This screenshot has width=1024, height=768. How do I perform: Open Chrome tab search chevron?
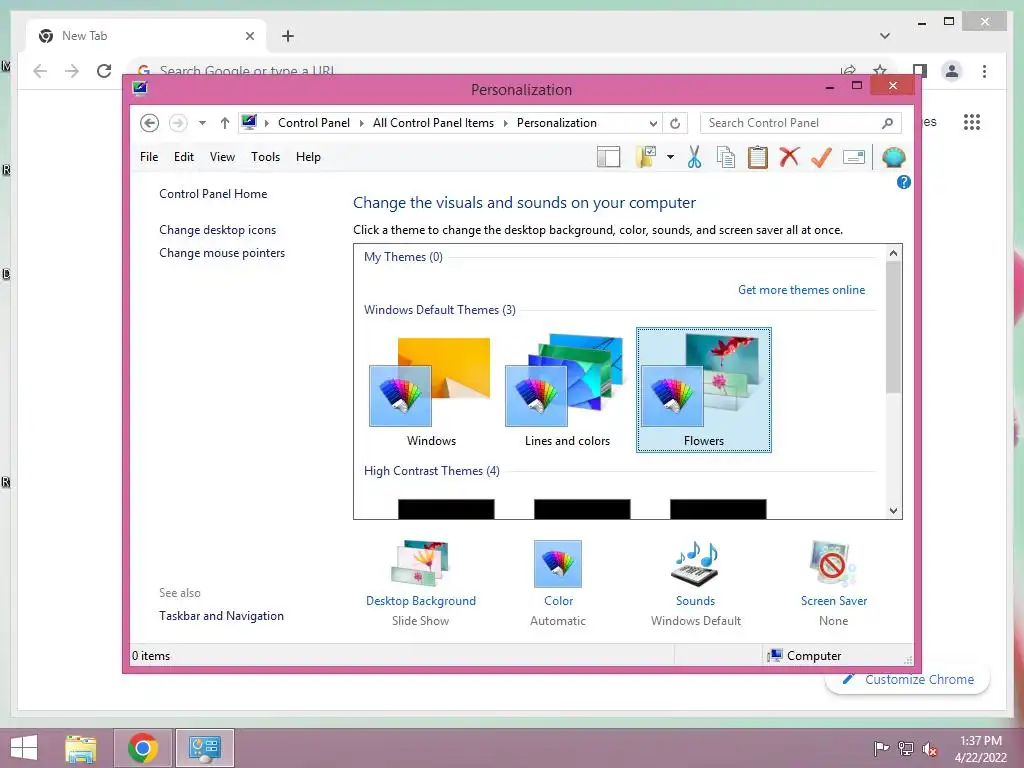click(x=885, y=36)
